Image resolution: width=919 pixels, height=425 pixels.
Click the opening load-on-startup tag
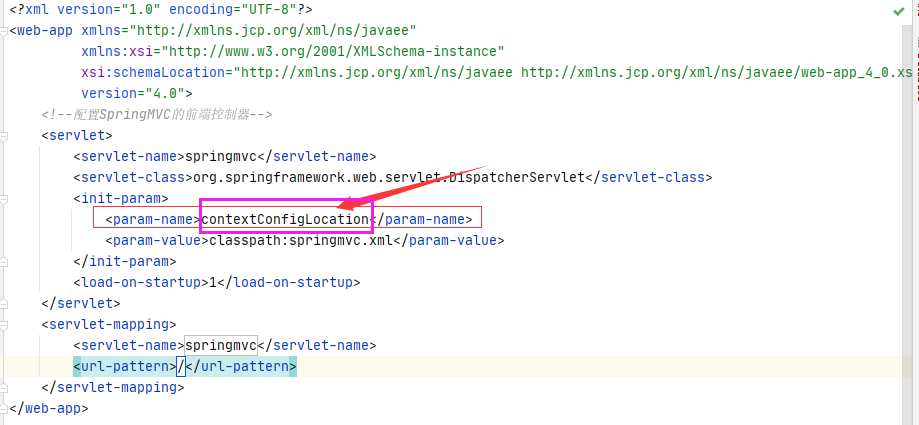tap(141, 283)
